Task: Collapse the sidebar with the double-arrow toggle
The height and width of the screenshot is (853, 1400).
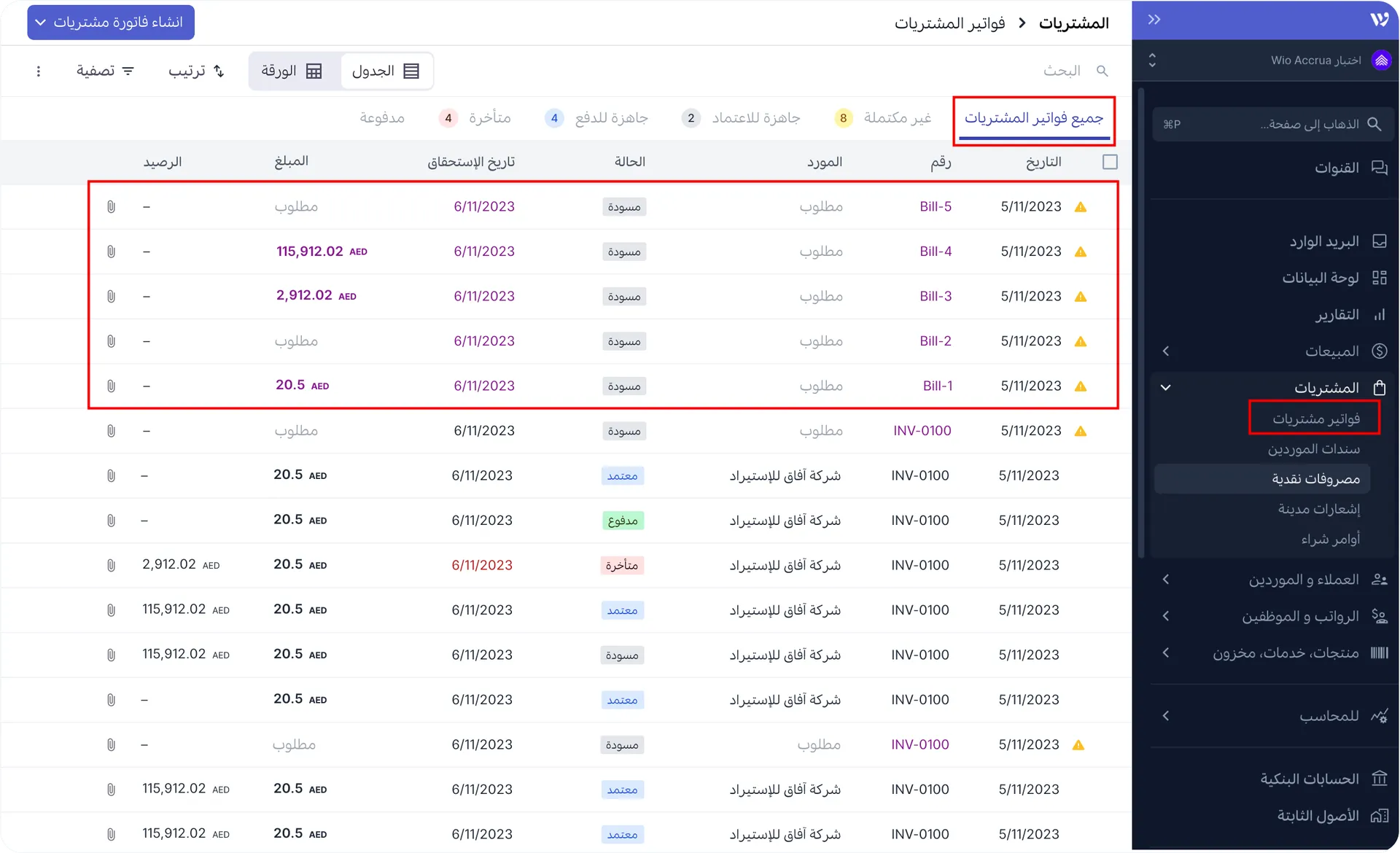Action: click(1154, 20)
